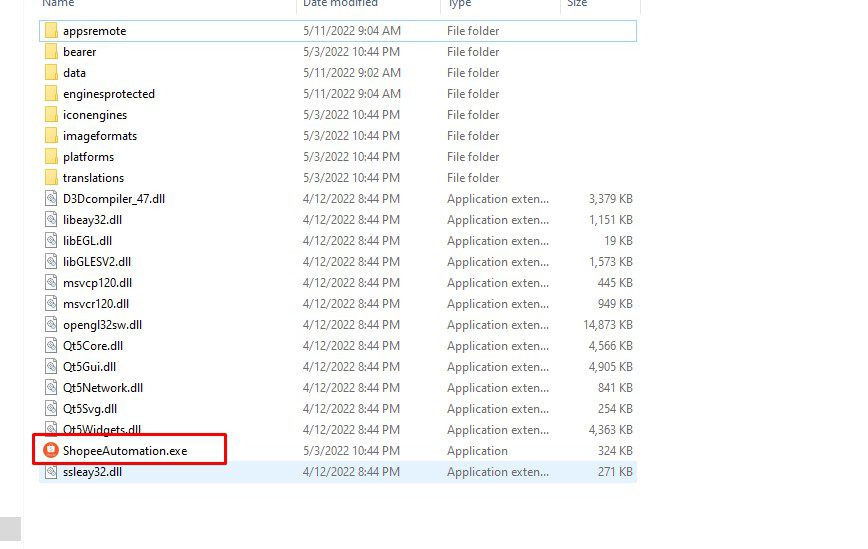Click the 19 KB size value
868x549 pixels.
(618, 241)
